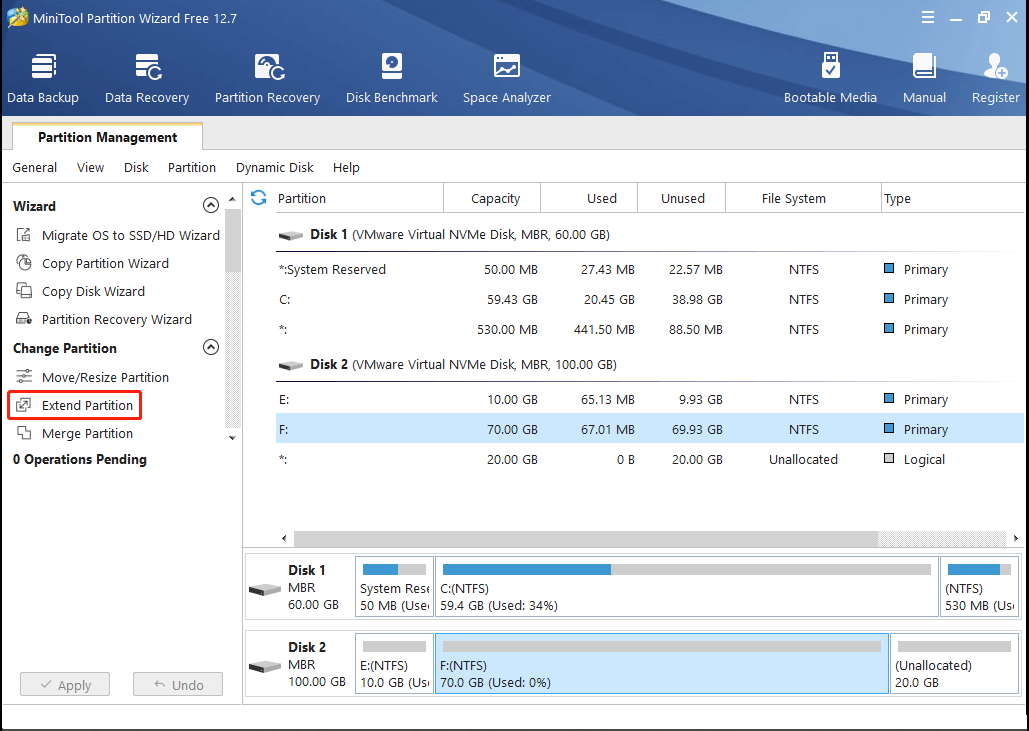
Task: Open the Help menu
Action: coord(346,167)
